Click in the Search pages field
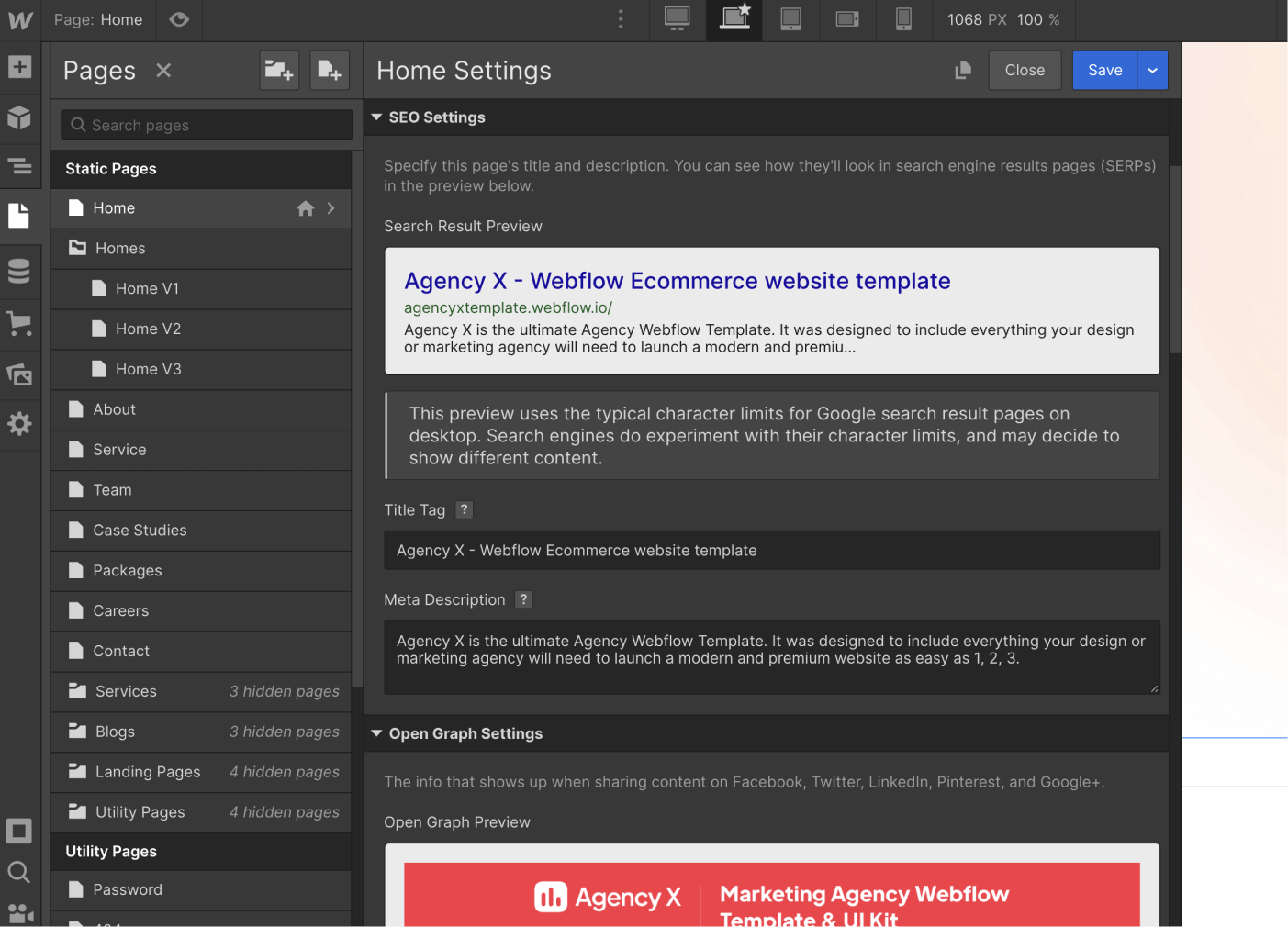1288x927 pixels. click(206, 125)
